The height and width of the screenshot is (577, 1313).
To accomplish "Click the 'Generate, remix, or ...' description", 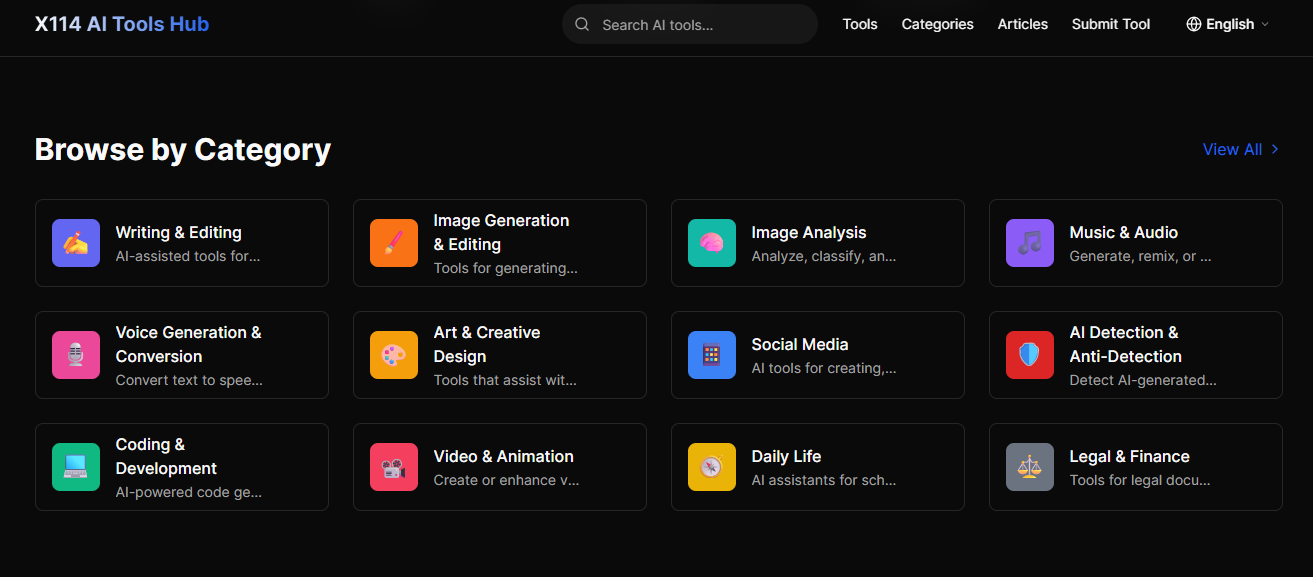I will pyautogui.click(x=1140, y=256).
